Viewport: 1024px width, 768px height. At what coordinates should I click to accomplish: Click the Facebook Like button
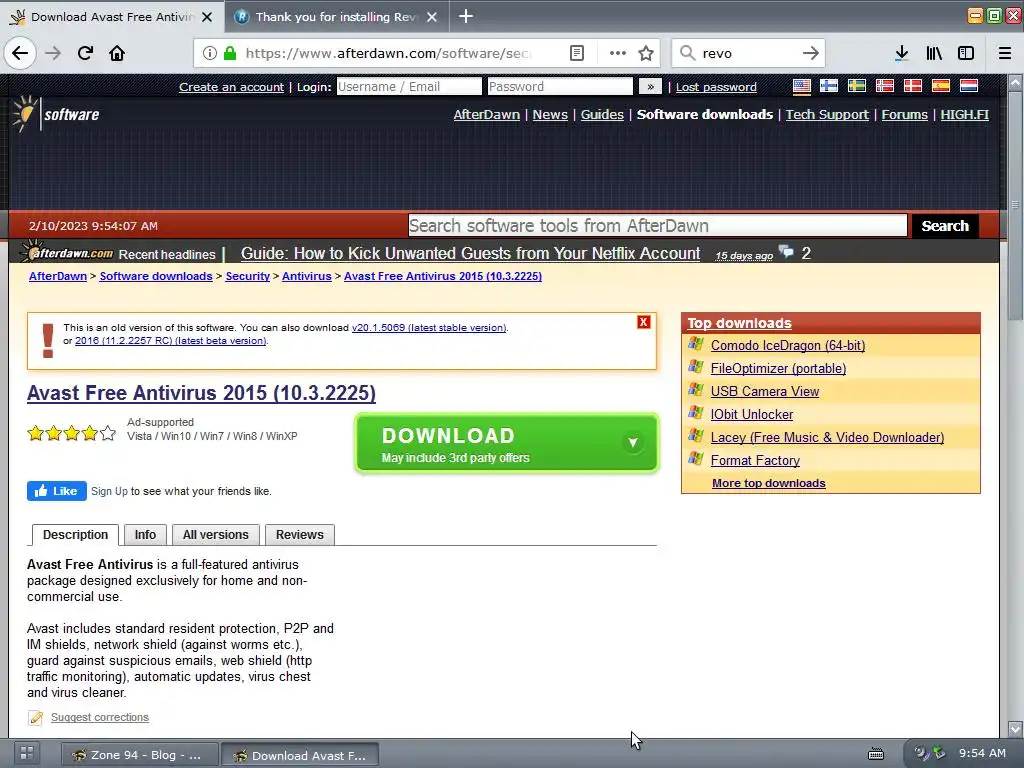pyautogui.click(x=57, y=491)
